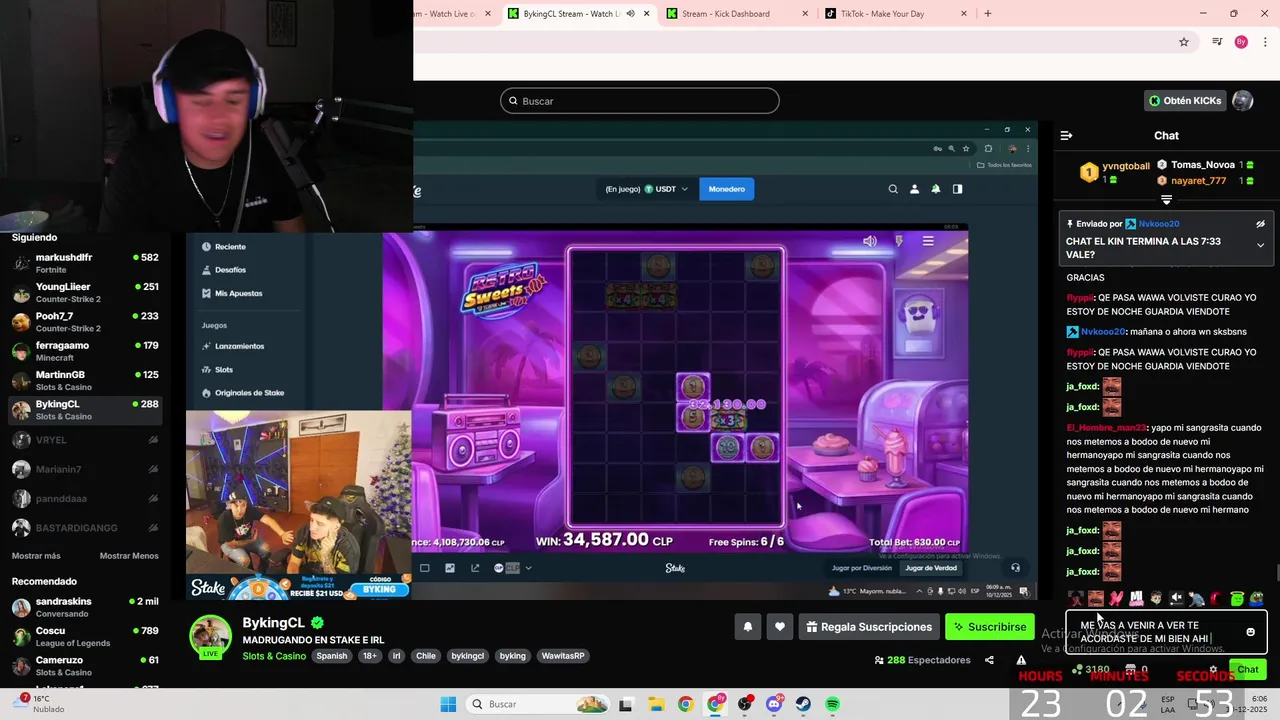Click the blue Monedero wallet button
Image resolution: width=1280 pixels, height=720 pixels.
727,189
